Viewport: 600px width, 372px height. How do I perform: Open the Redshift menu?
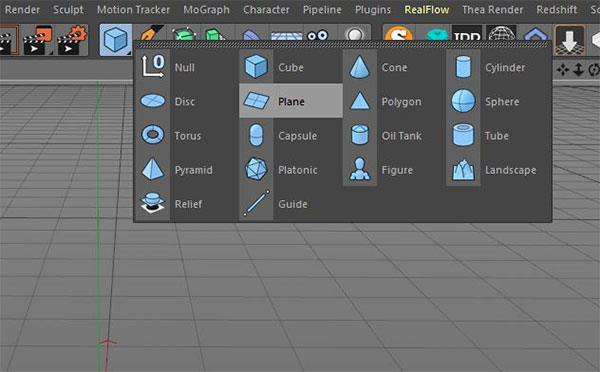pyautogui.click(x=557, y=10)
